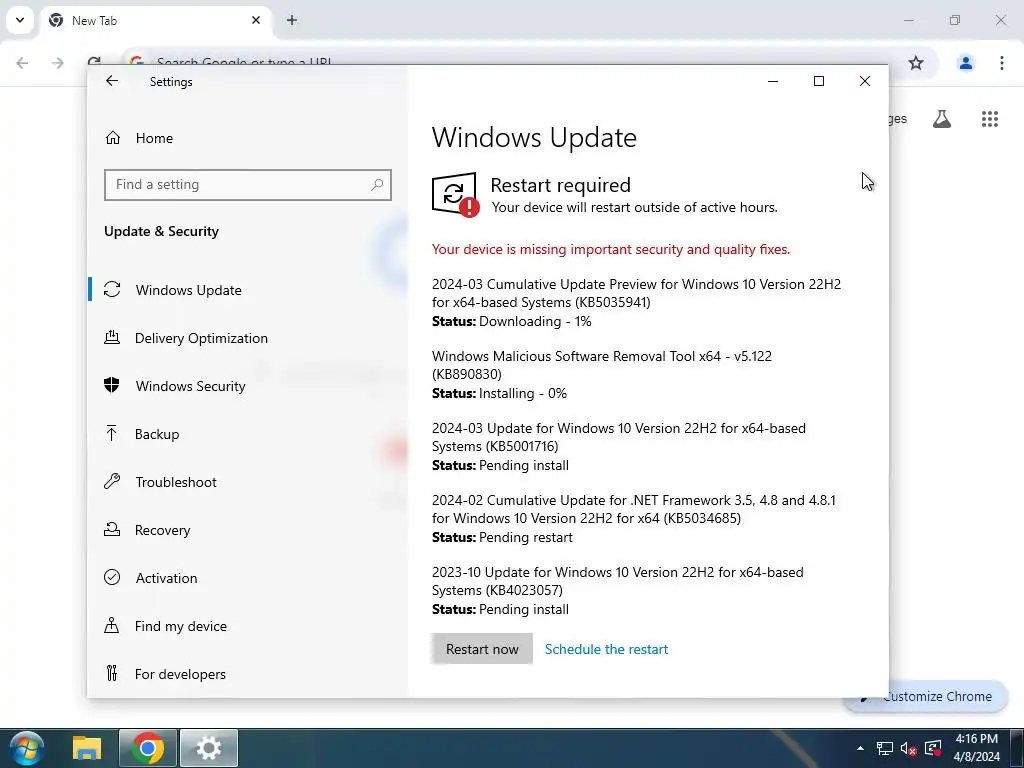
Task: Click the network tray icon
Action: click(884, 748)
